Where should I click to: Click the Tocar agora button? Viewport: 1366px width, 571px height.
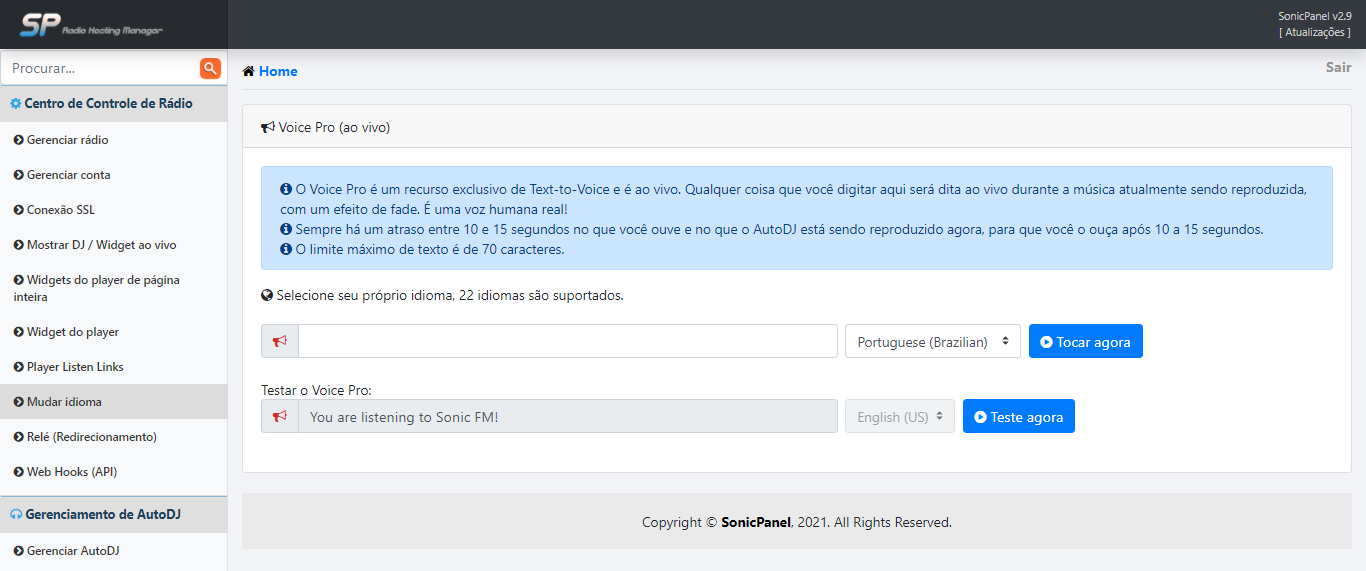[x=1086, y=341]
